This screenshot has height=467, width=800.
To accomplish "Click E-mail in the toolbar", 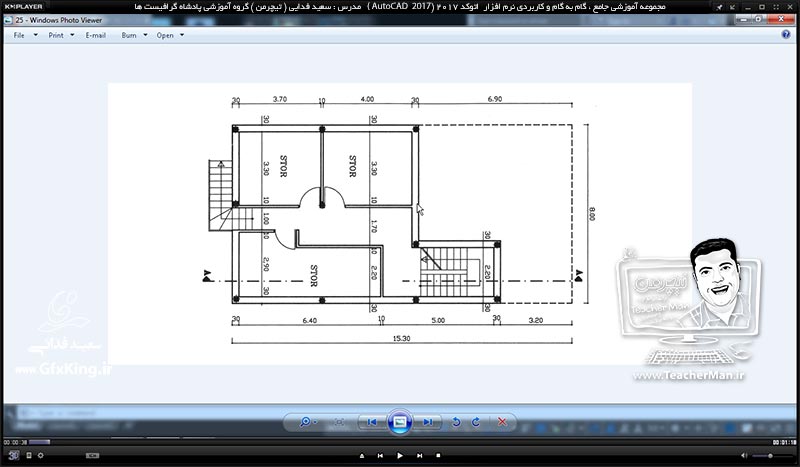I will [x=95, y=35].
